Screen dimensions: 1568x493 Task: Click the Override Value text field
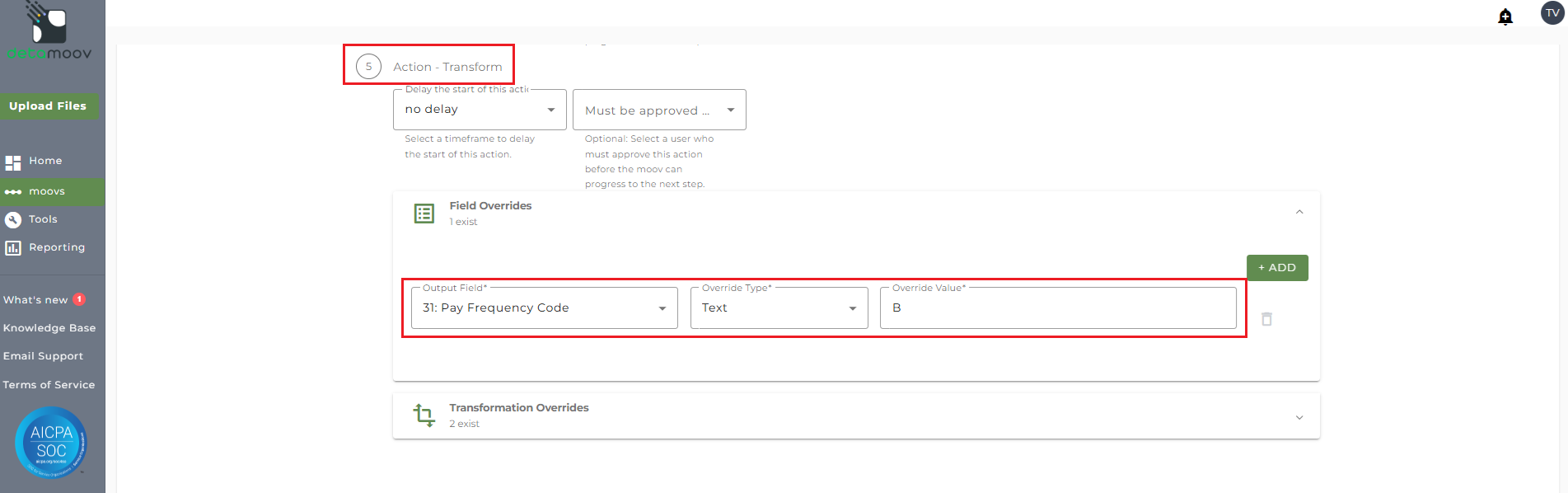pos(1058,308)
